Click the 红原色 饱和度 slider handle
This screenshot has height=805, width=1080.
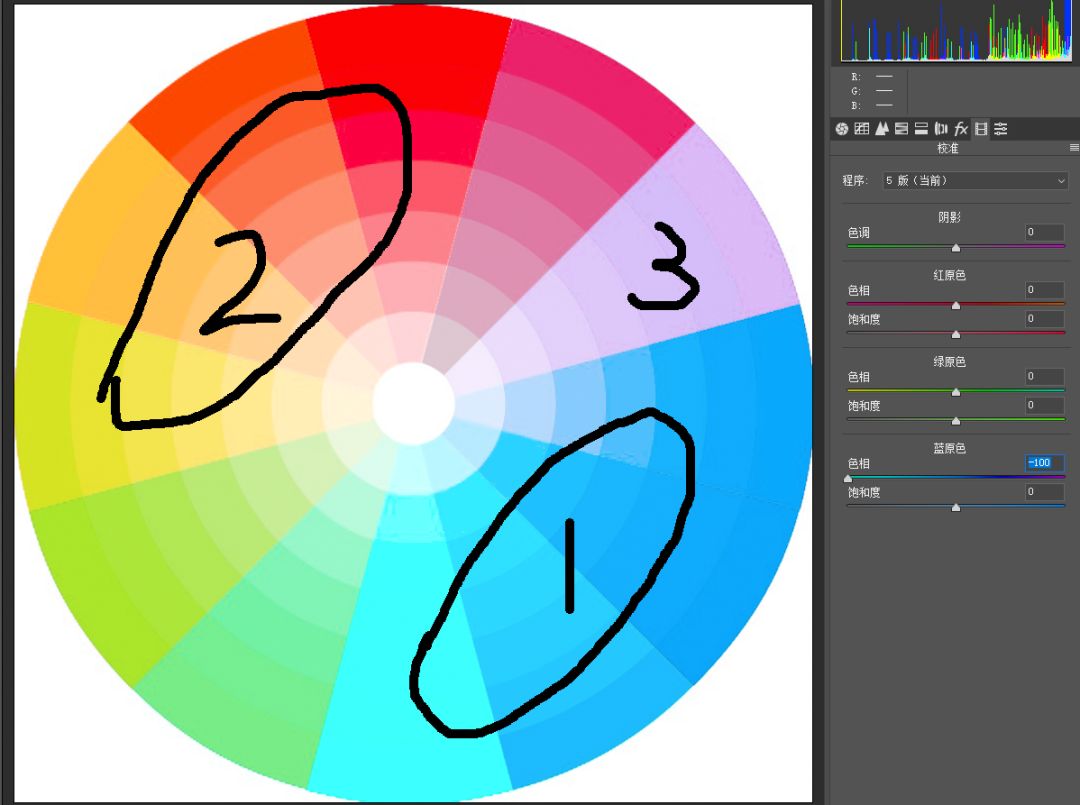pyautogui.click(x=955, y=334)
